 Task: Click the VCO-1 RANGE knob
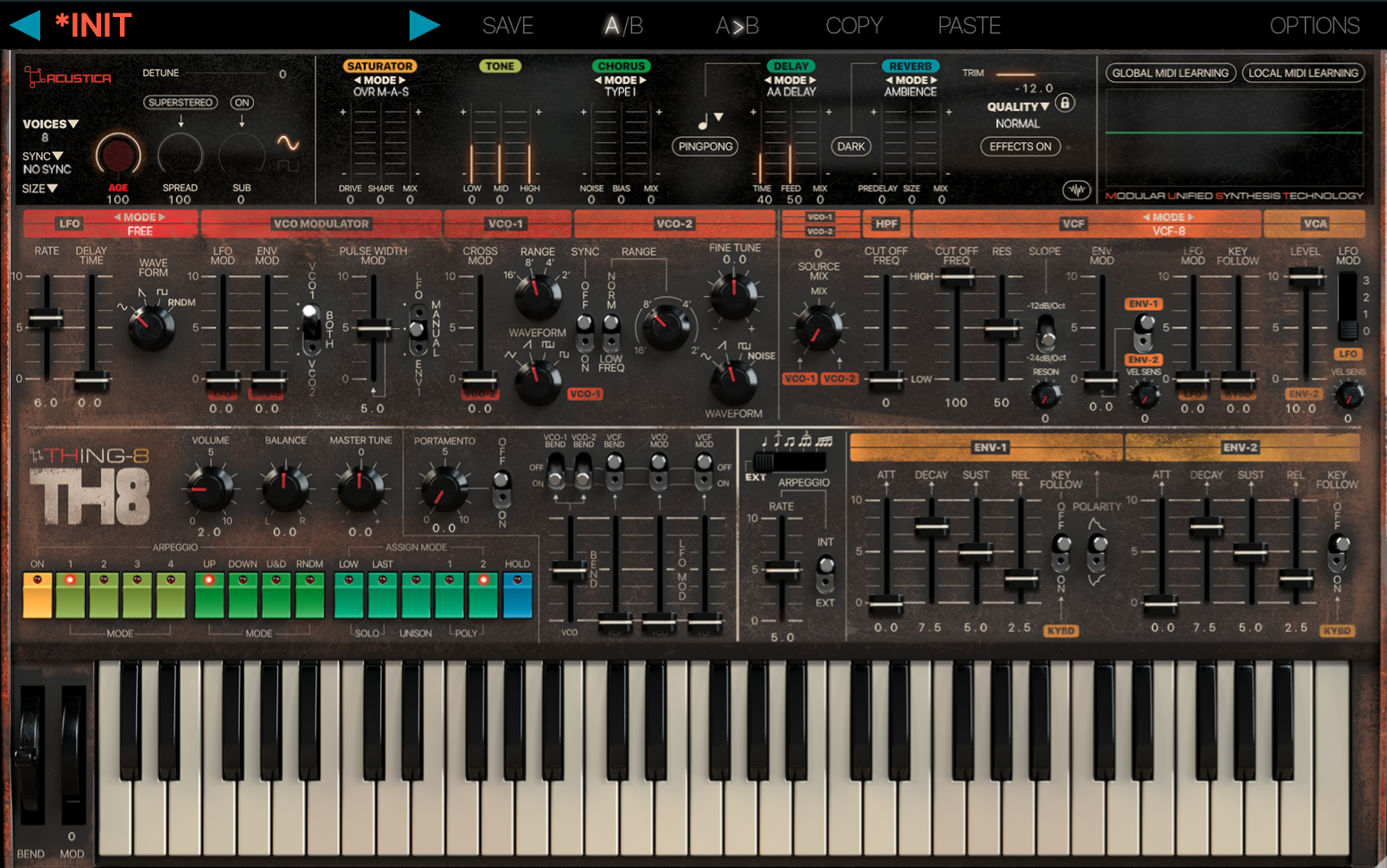(x=538, y=296)
